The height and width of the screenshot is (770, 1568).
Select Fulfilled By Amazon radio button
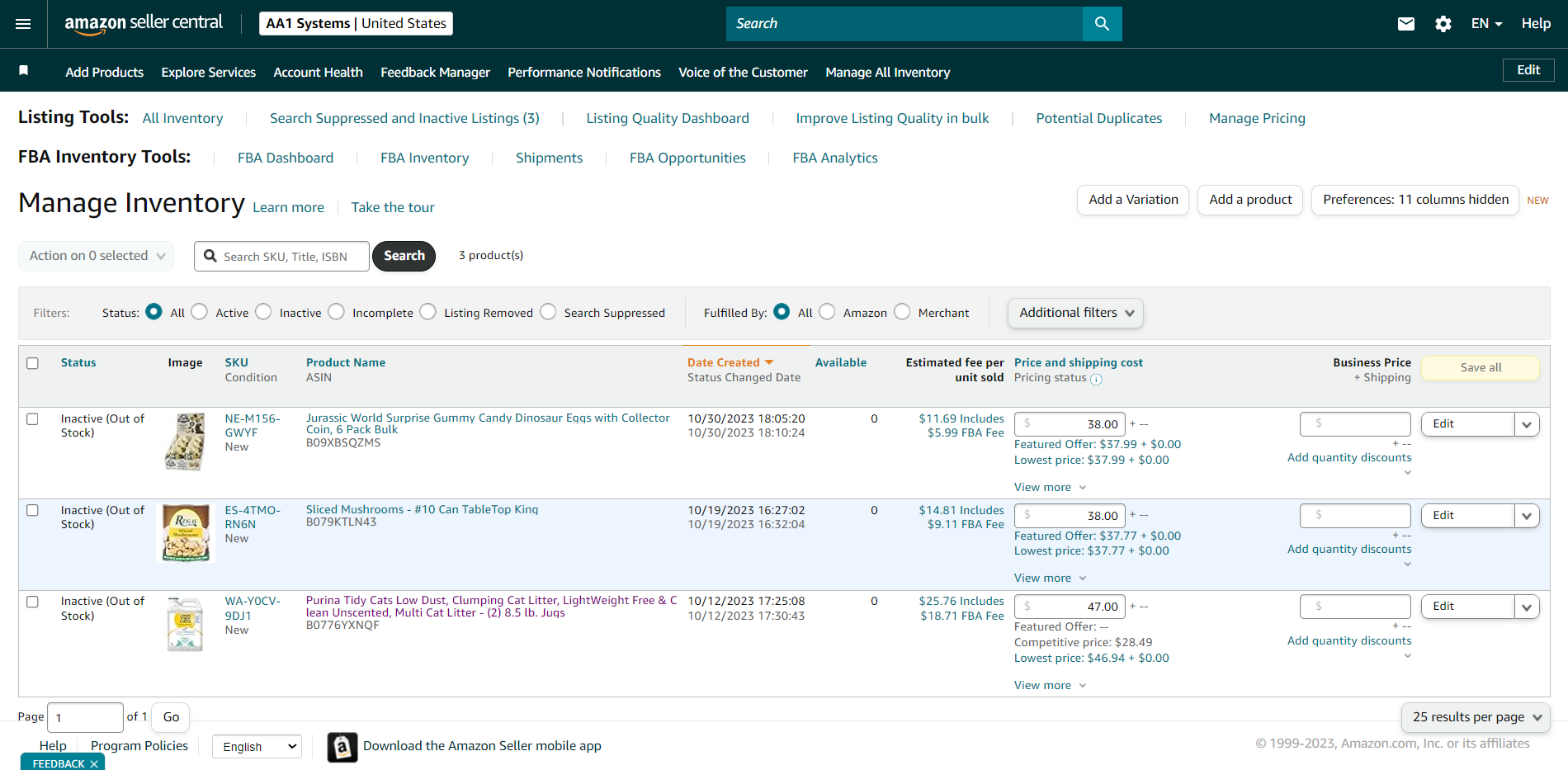(827, 312)
